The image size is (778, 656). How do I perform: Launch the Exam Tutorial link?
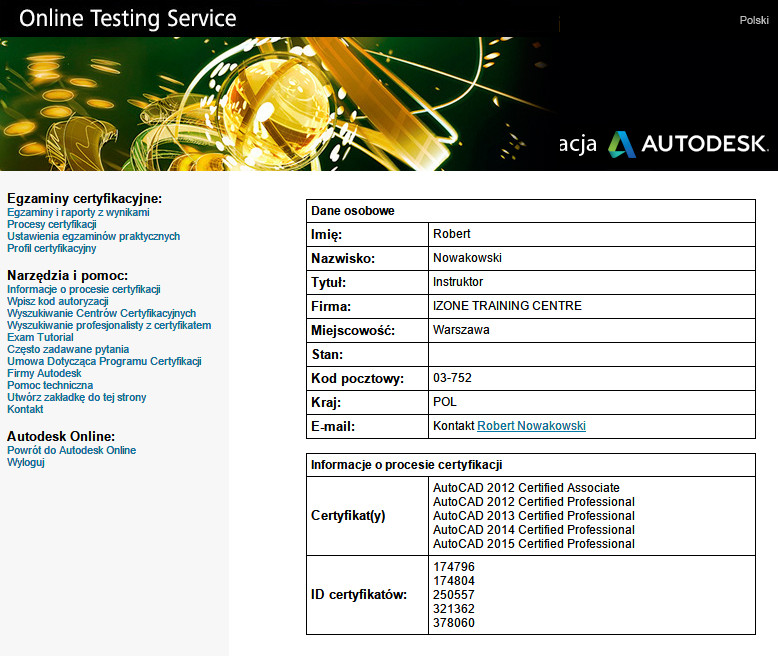[40, 337]
